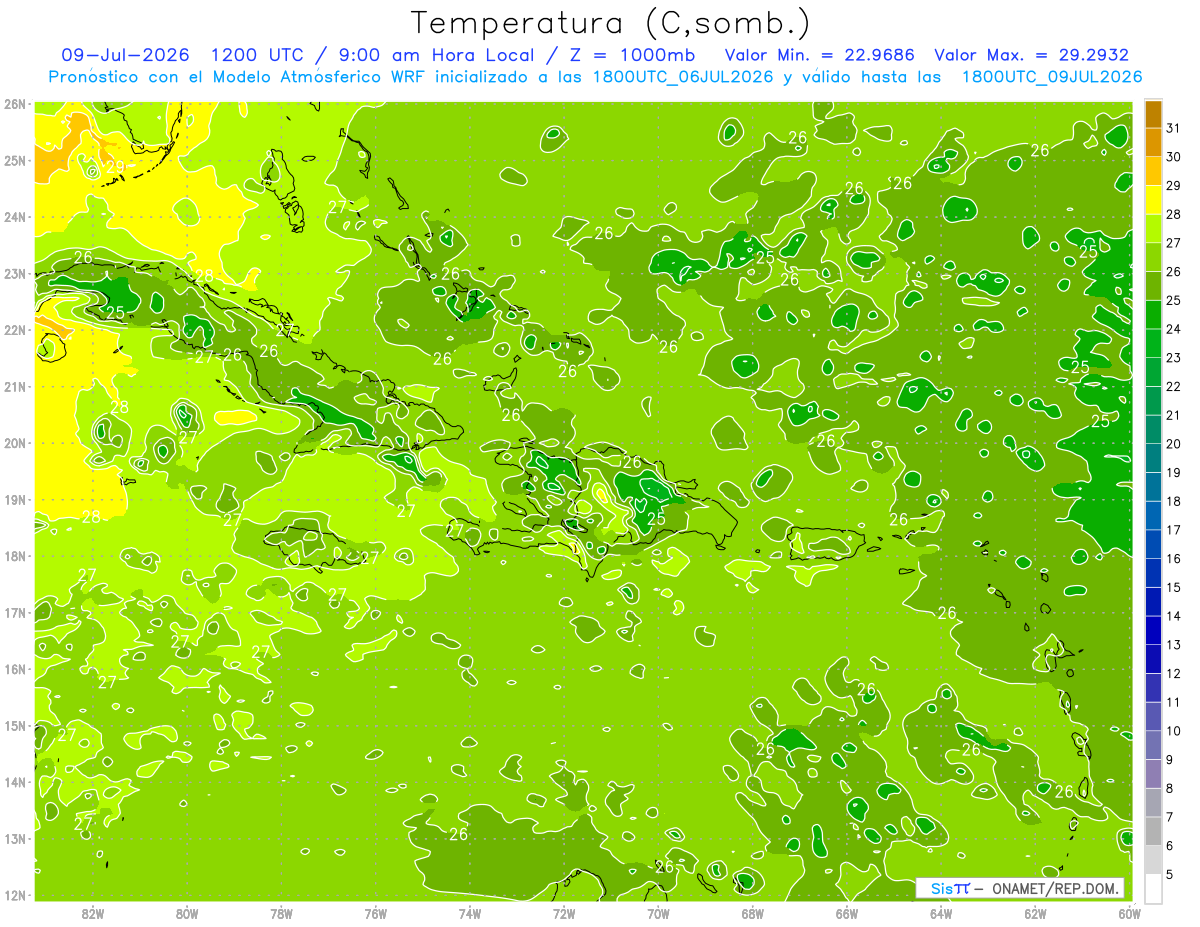
Task: Click the '15N' latitude axis label
Action: click(15, 725)
